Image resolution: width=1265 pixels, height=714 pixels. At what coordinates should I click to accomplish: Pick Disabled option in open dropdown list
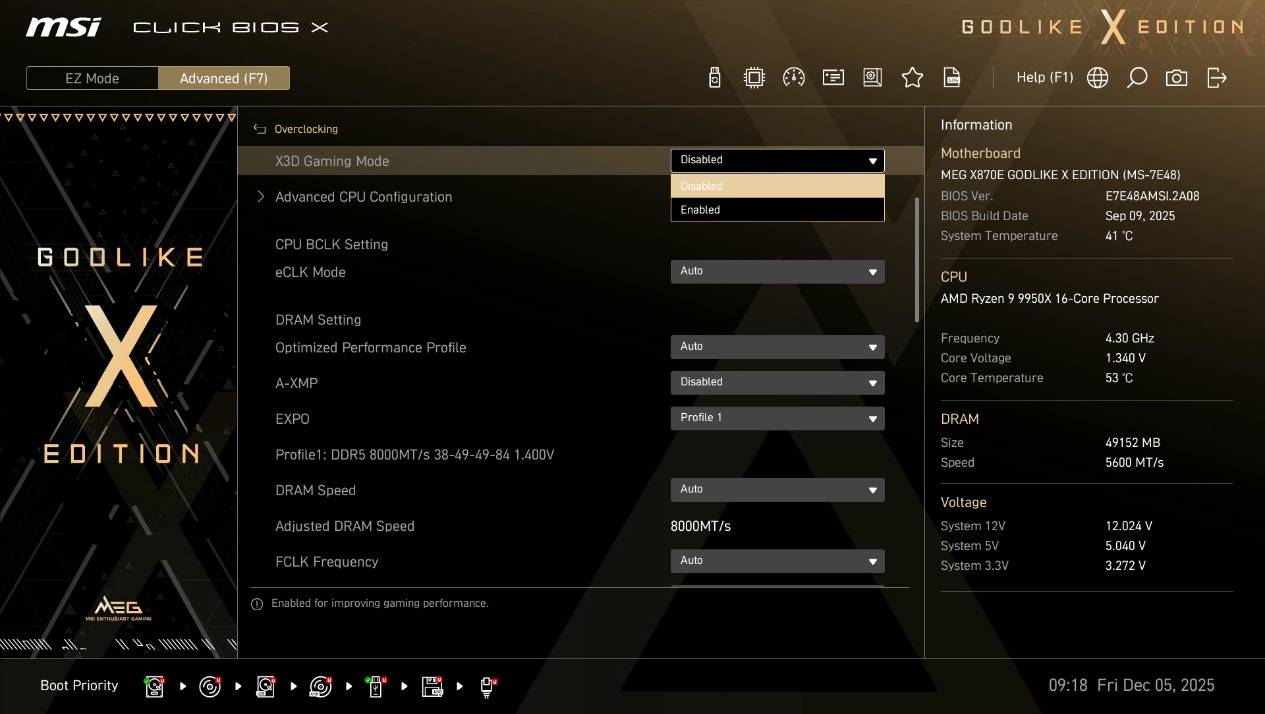(x=777, y=186)
